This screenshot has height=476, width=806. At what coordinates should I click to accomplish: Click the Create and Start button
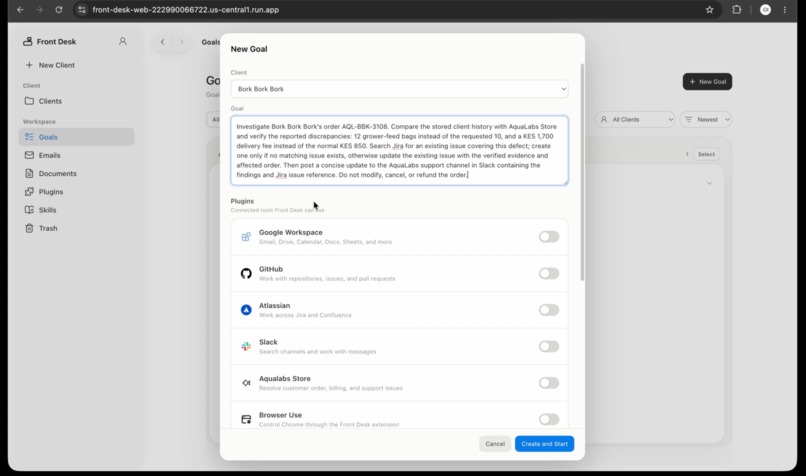[x=544, y=444]
